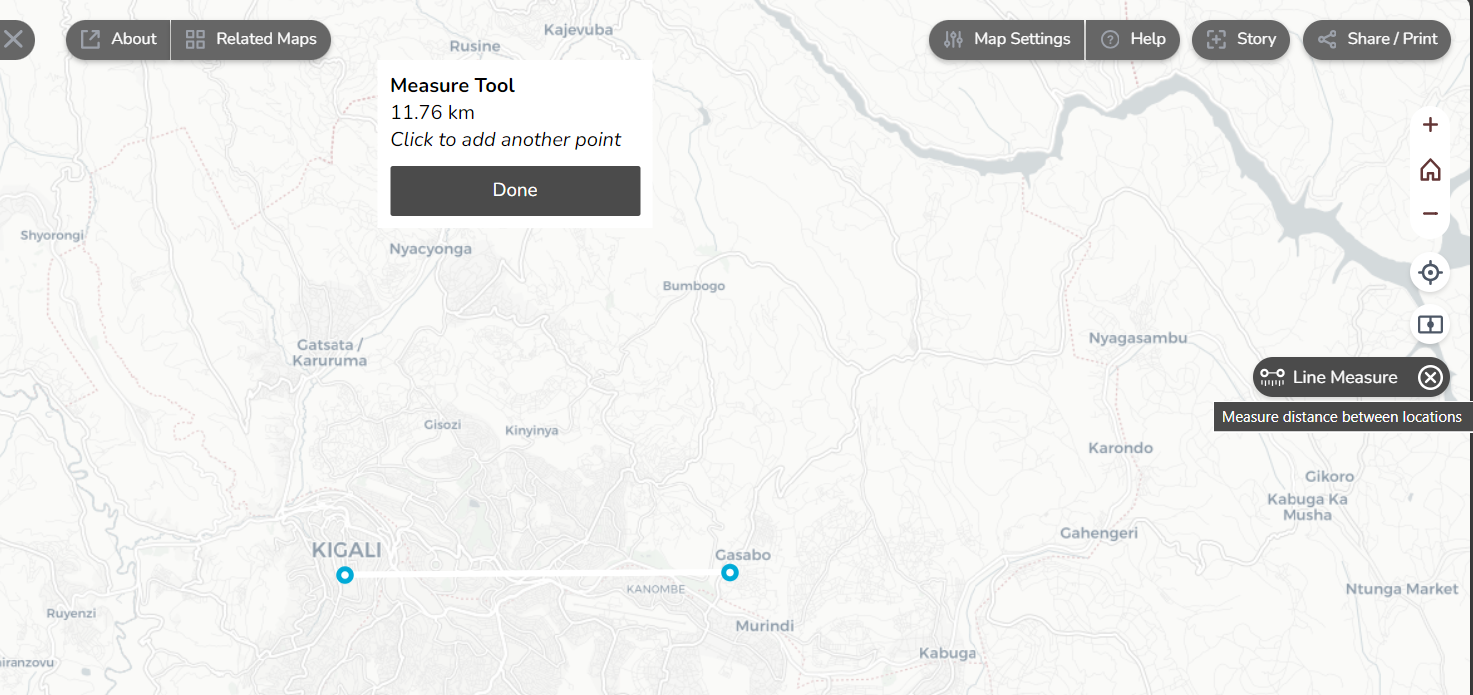Click the KIGALI city label
The height and width of the screenshot is (695, 1473).
pos(346,550)
